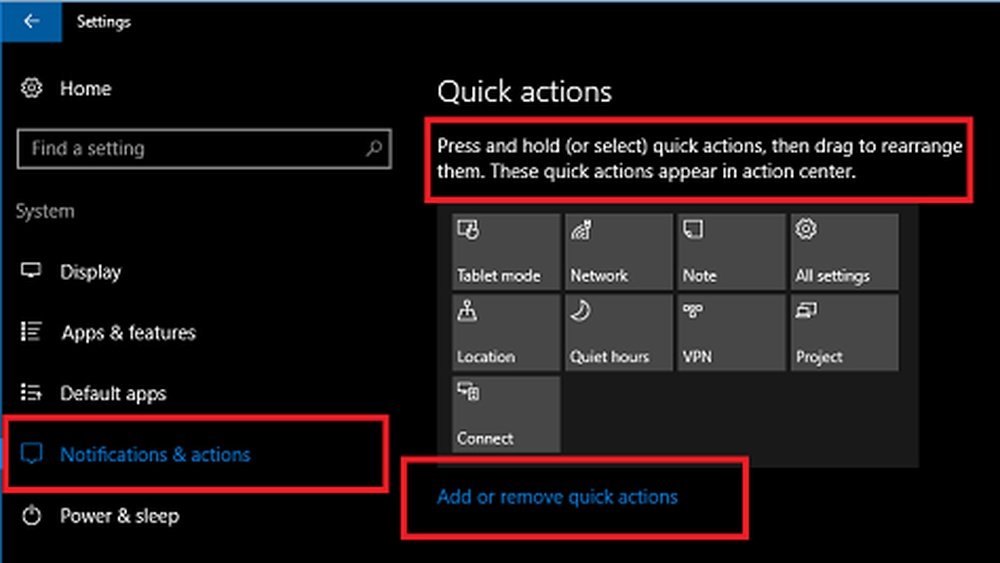The width and height of the screenshot is (1000, 563).
Task: Click the Settings window title
Action: (x=103, y=22)
